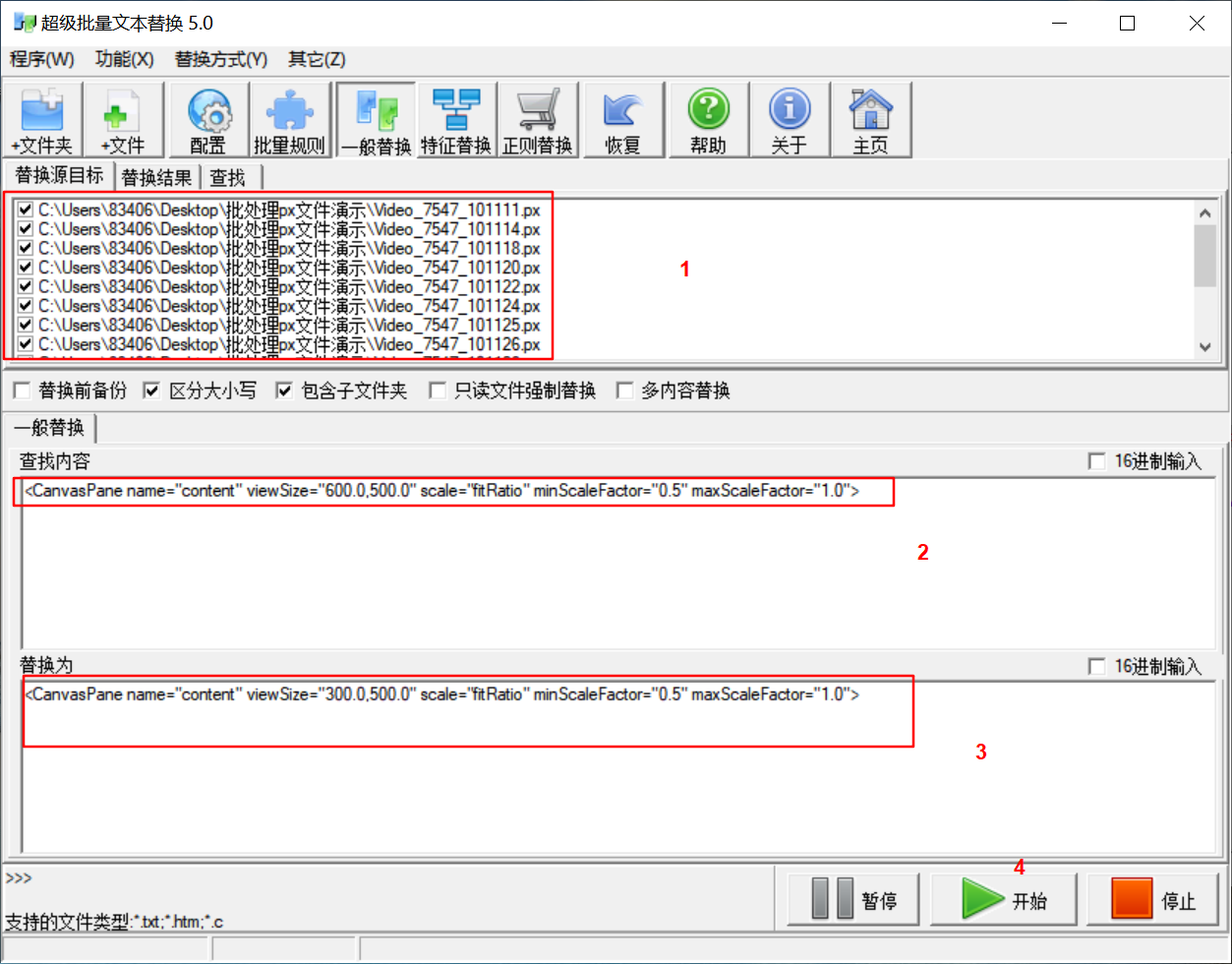Click inside the 查找内容 text area
Image resolution: width=1232 pixels, height=964 pixels.
[x=619, y=562]
